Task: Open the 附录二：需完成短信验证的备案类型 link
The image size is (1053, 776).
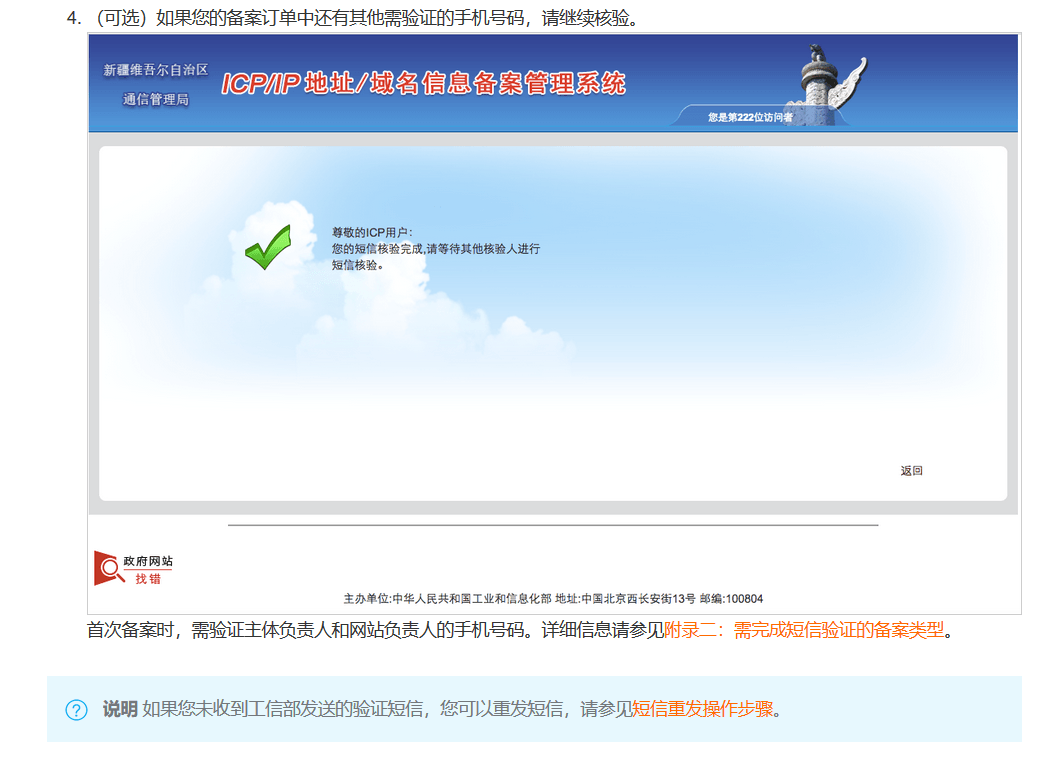Action: pos(803,630)
